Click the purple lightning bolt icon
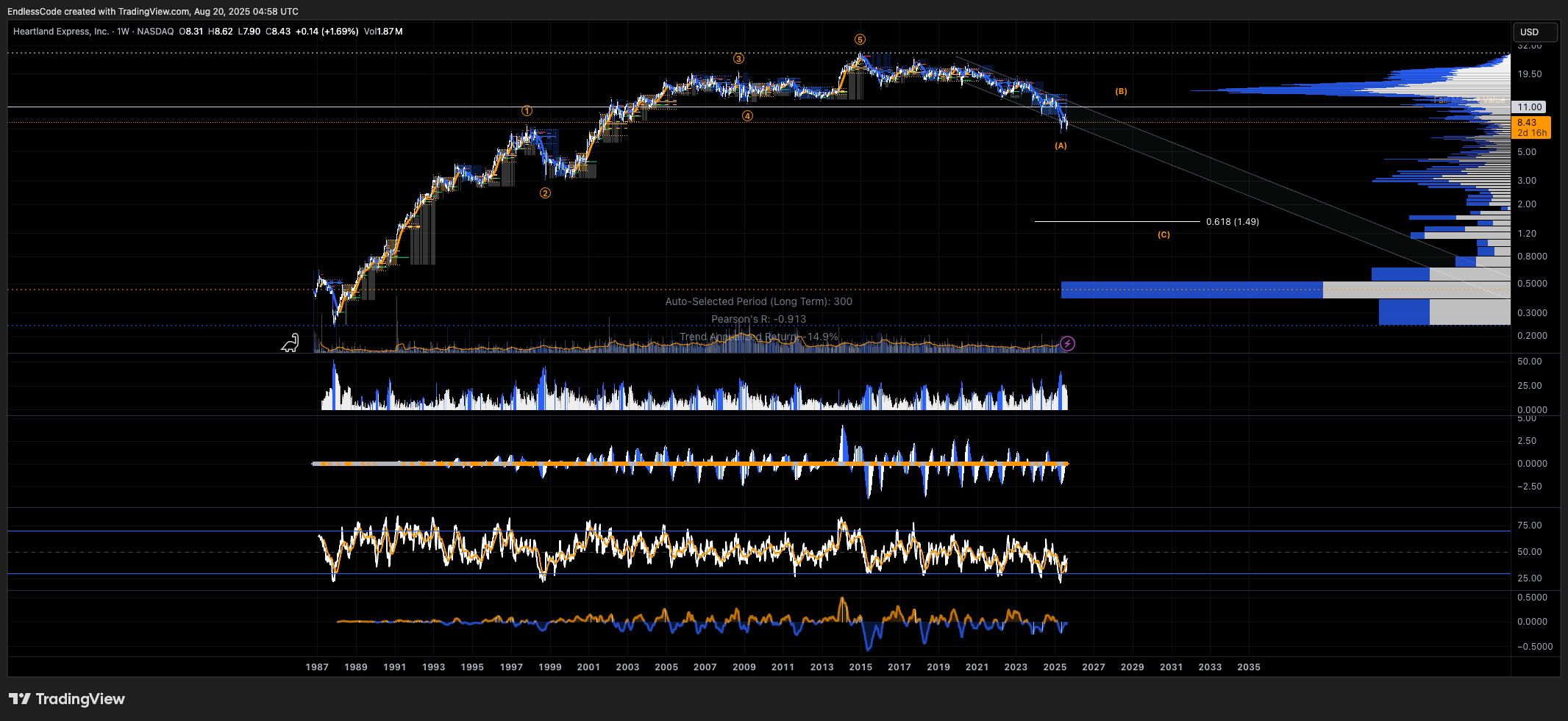This screenshot has width=1568, height=721. tap(1067, 343)
